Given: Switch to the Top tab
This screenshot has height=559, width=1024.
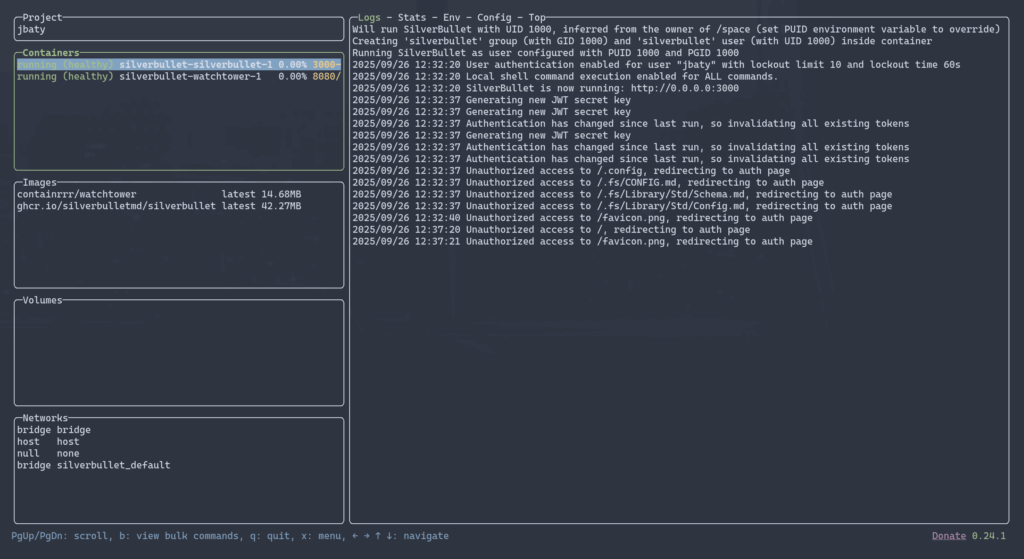Looking at the screenshot, I should coord(537,18).
